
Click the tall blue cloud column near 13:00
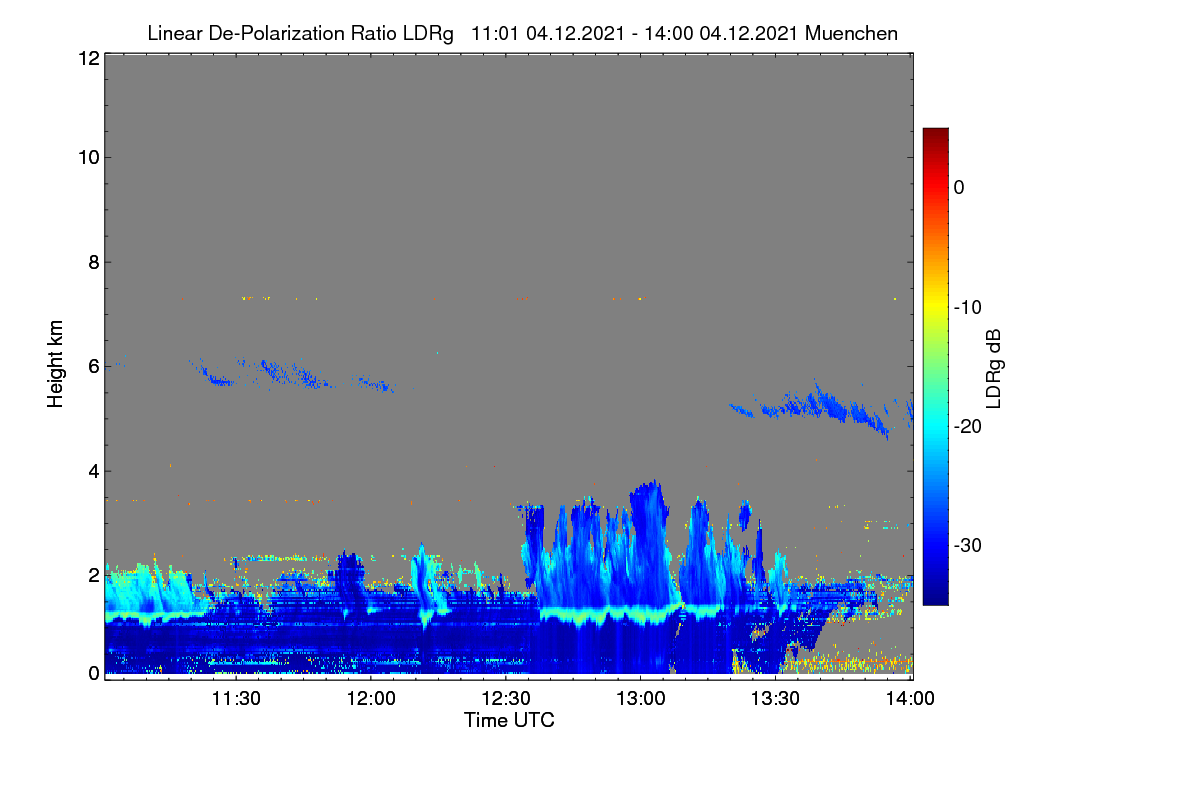[x=648, y=545]
